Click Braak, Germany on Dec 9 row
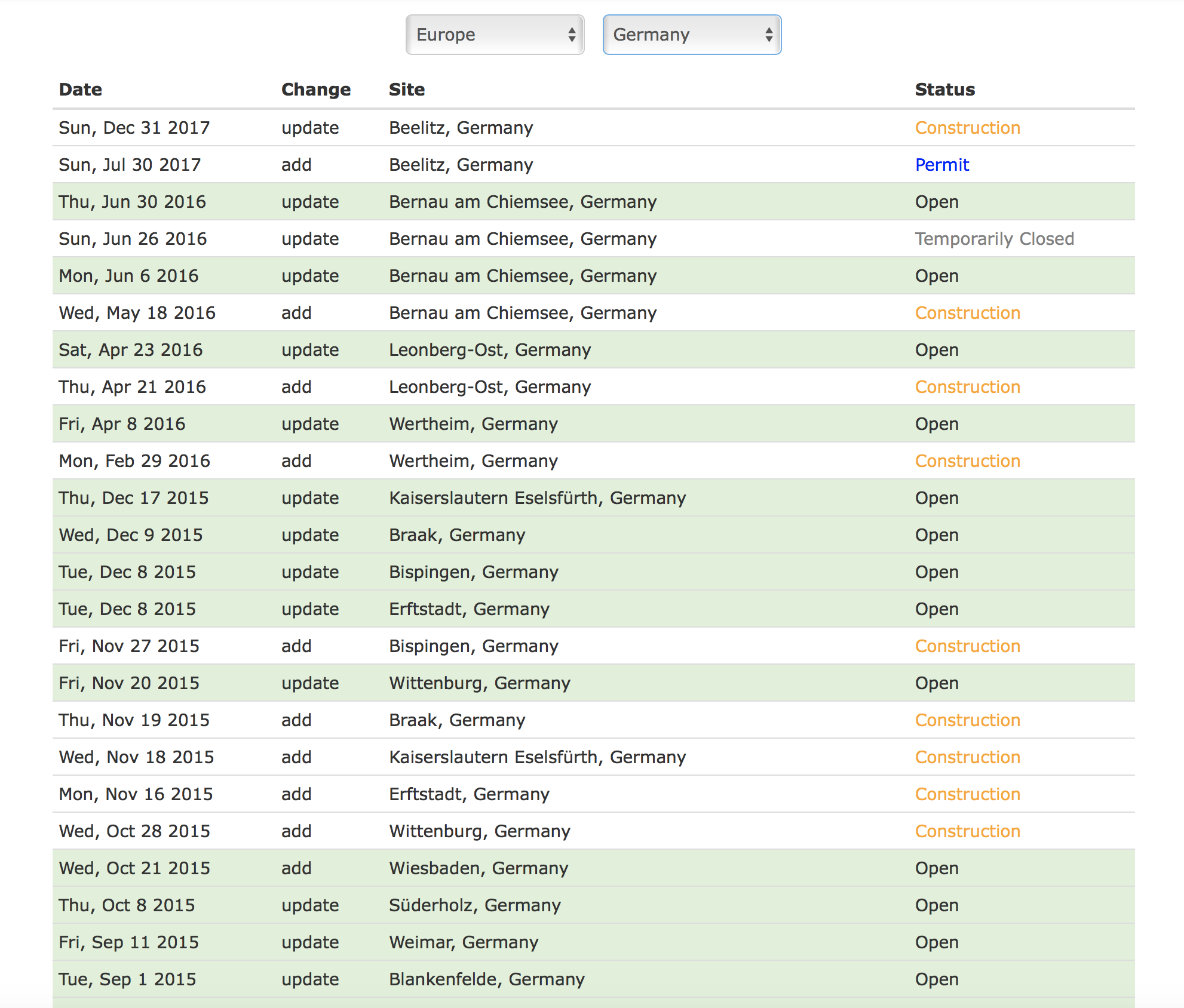The height and width of the screenshot is (1008, 1184). coord(457,535)
